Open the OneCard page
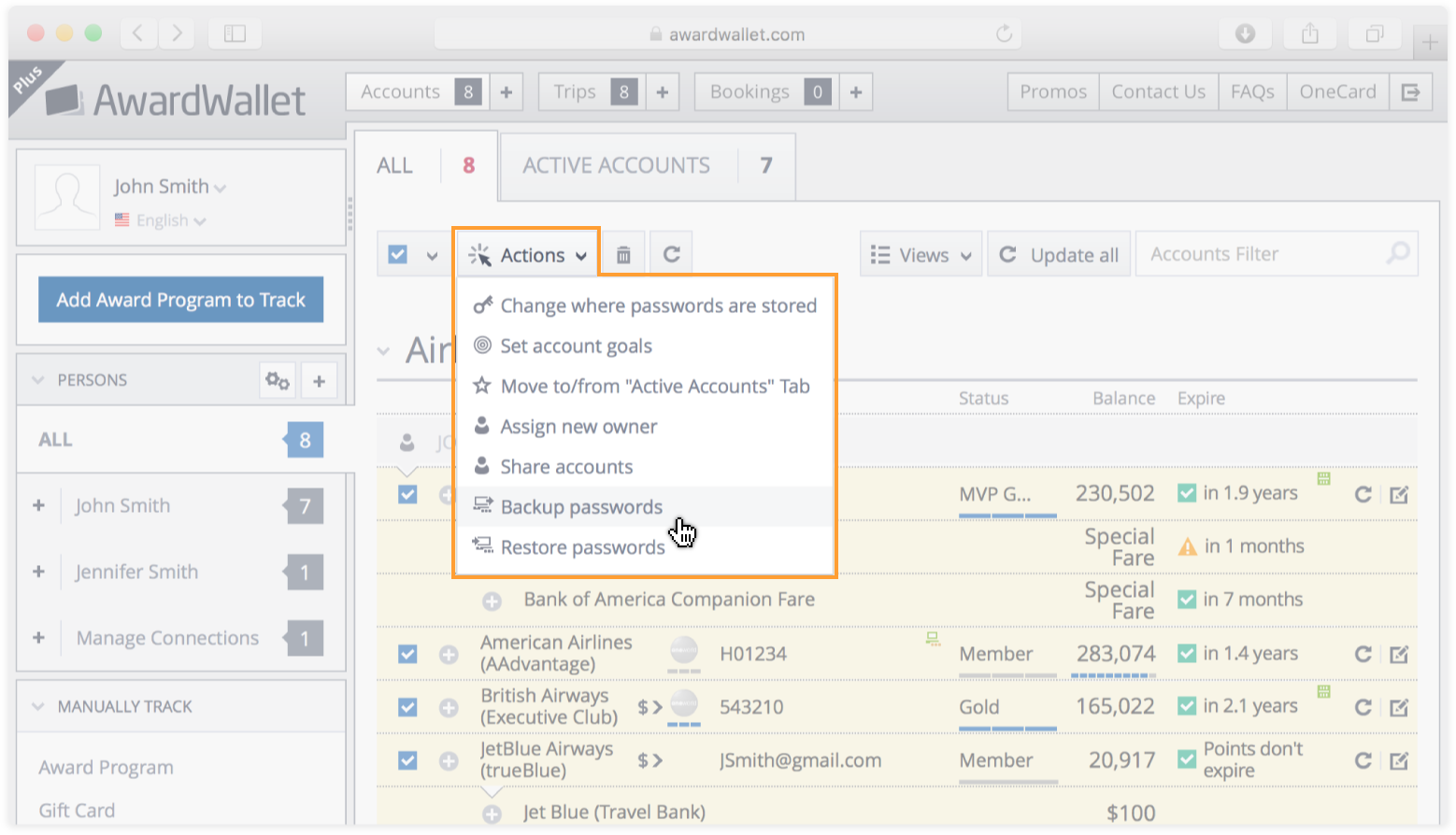The width and height of the screenshot is (1456, 835). pyautogui.click(x=1337, y=92)
